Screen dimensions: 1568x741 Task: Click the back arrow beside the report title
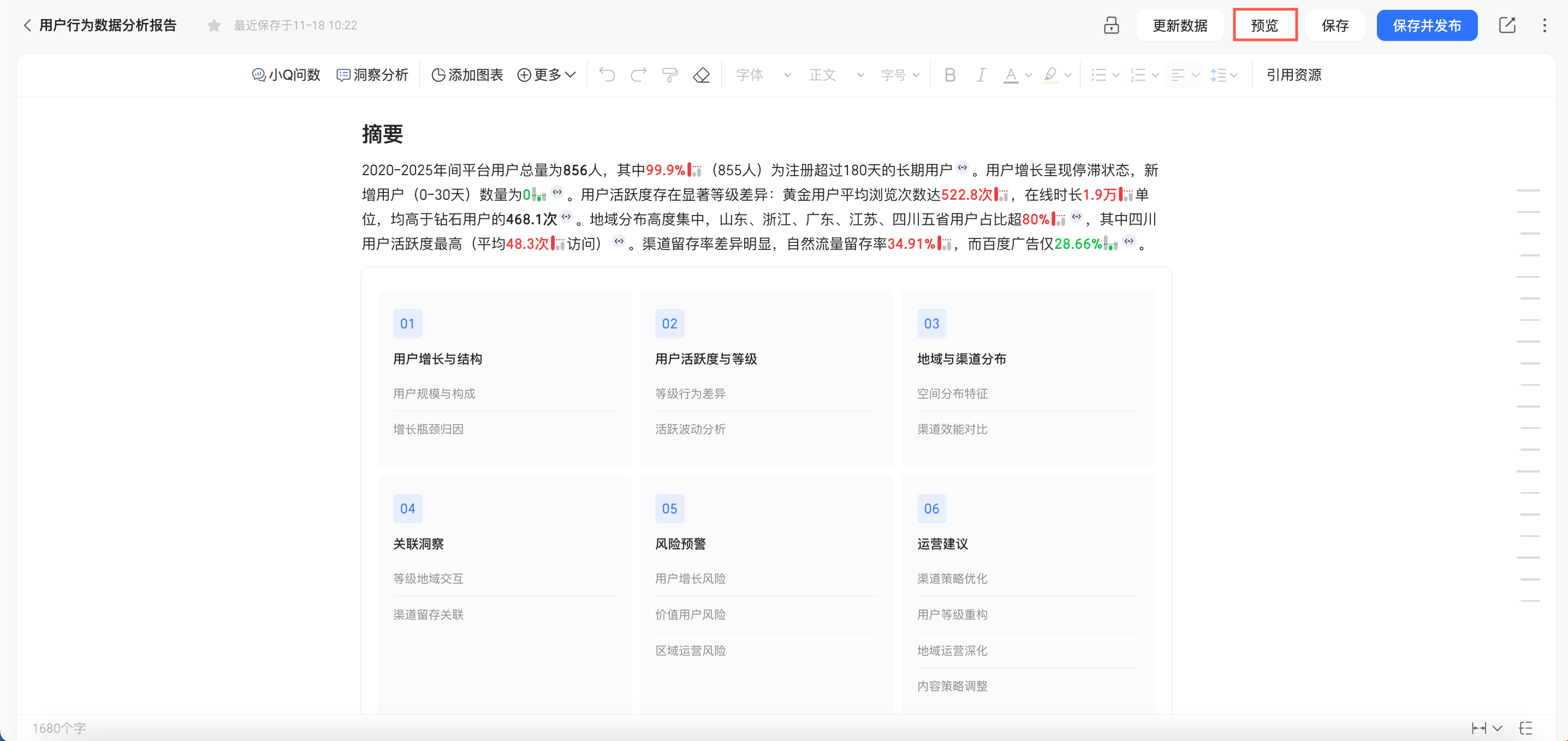(x=27, y=25)
